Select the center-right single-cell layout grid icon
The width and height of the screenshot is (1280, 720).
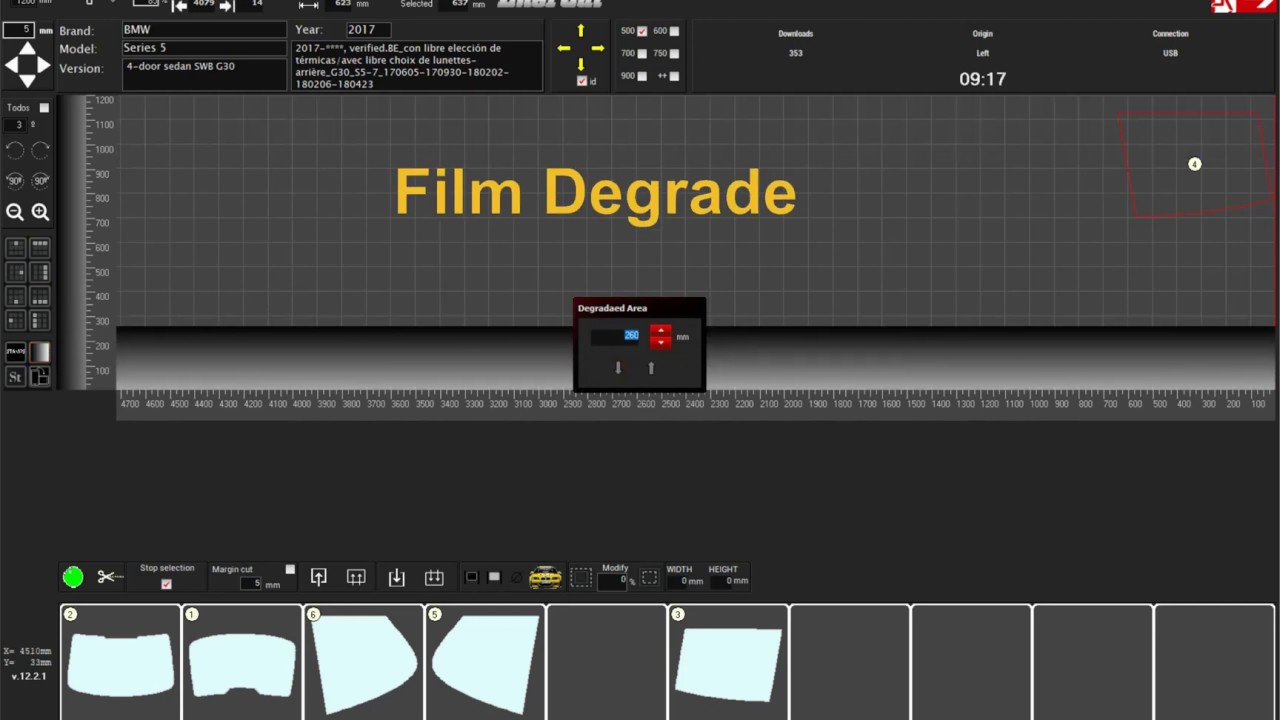point(16,271)
